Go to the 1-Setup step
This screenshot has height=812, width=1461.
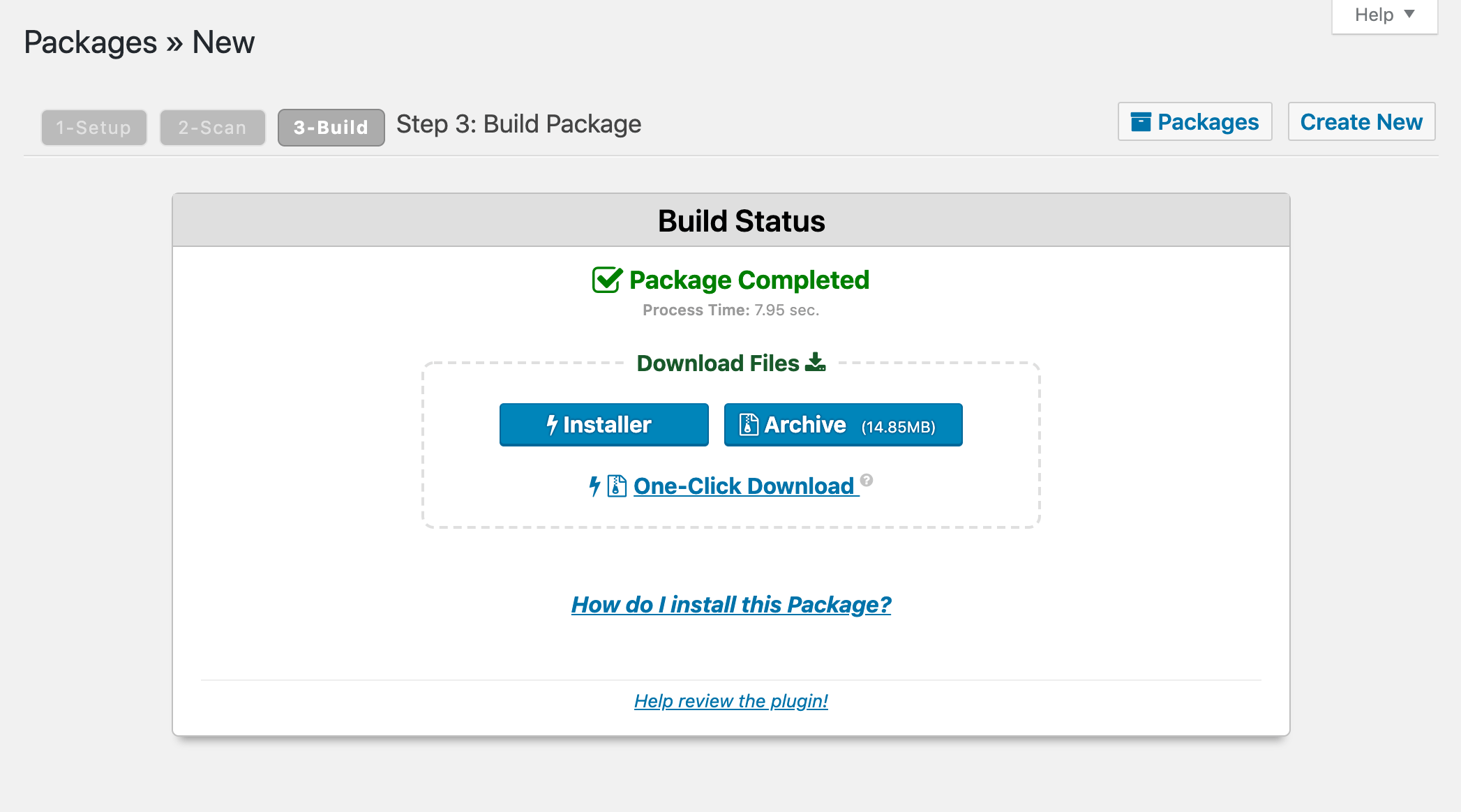pyautogui.click(x=93, y=128)
